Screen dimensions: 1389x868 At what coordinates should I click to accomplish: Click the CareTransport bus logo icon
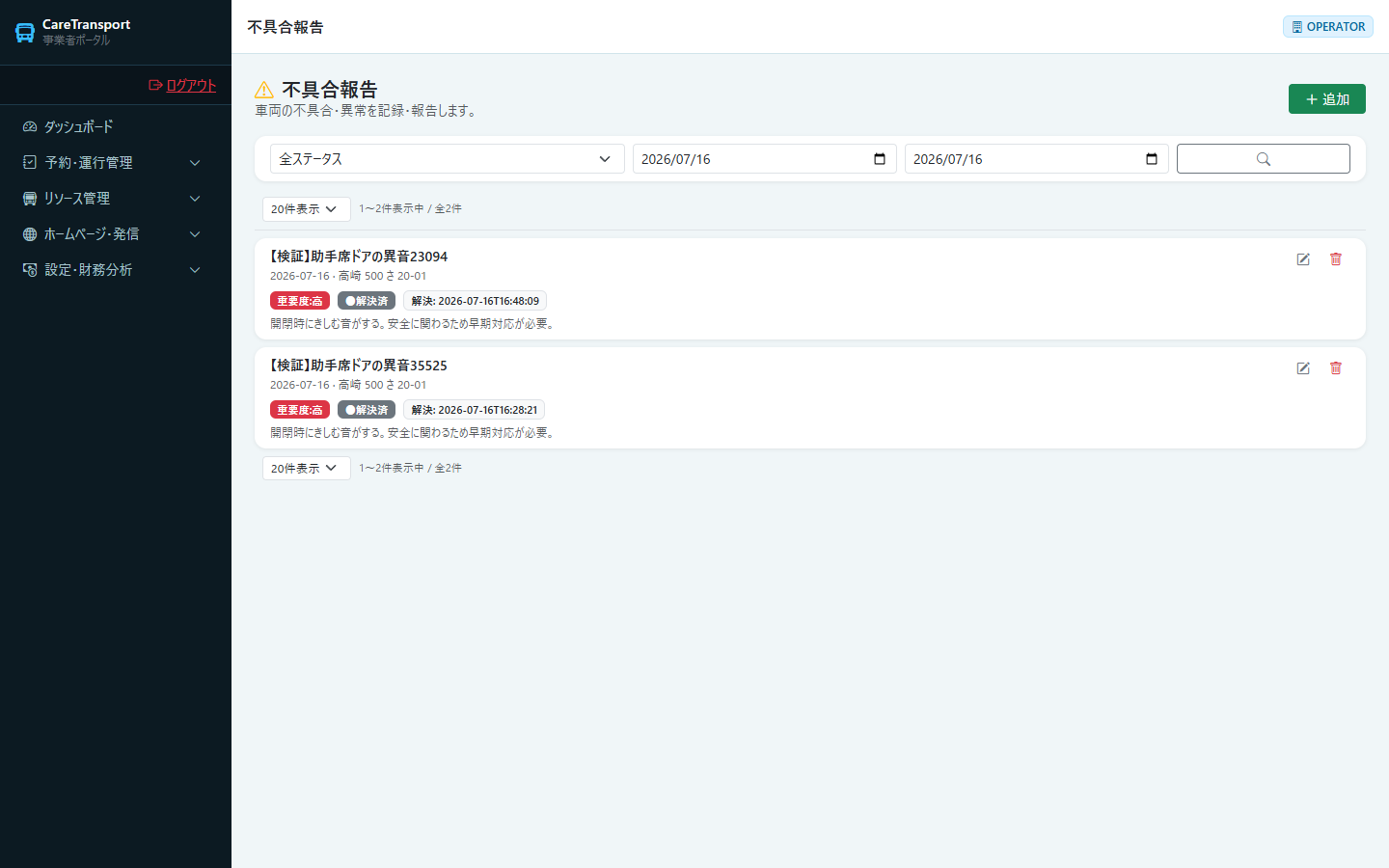point(25,32)
